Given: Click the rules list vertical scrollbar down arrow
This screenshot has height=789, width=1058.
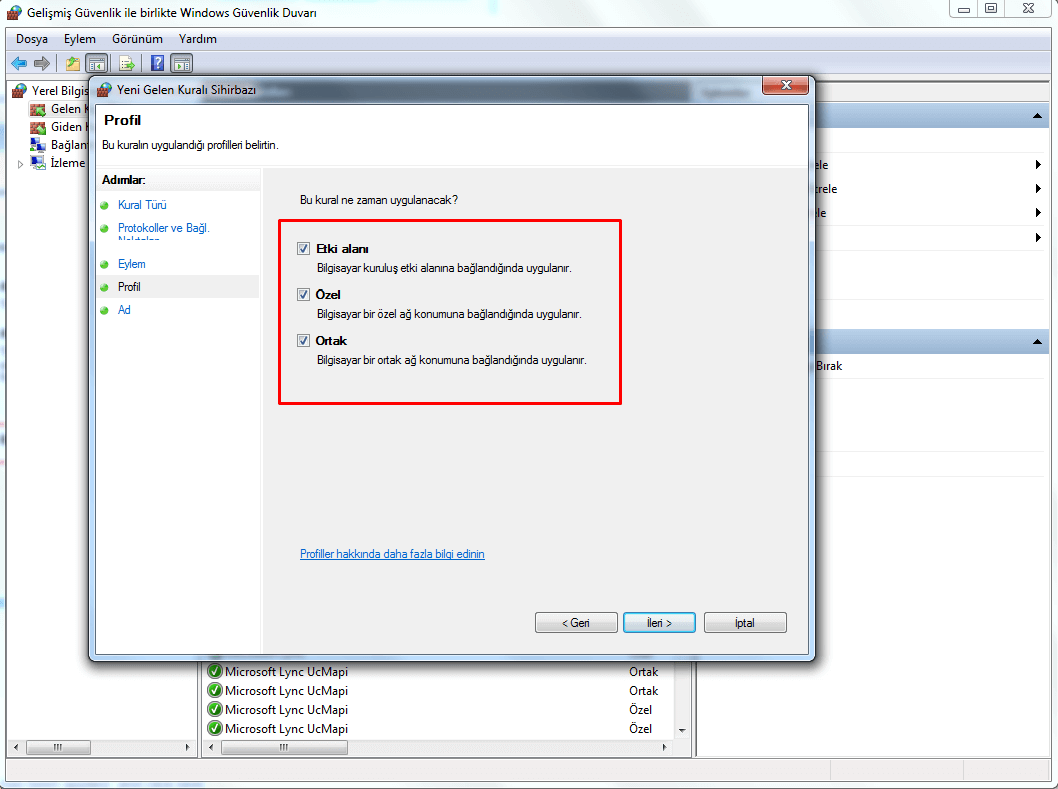Looking at the screenshot, I should coord(682,731).
